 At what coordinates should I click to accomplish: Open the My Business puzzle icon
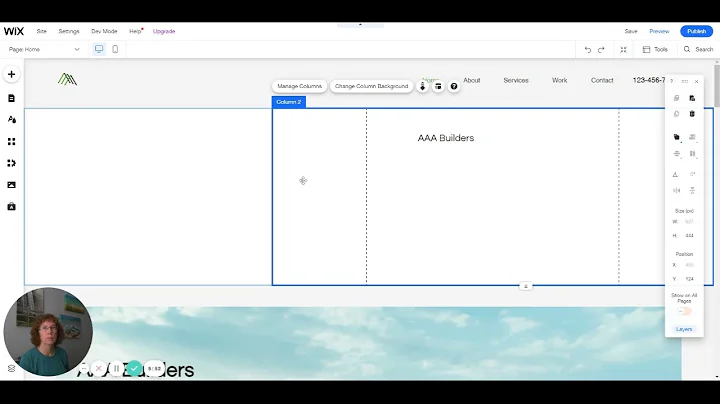(11, 163)
